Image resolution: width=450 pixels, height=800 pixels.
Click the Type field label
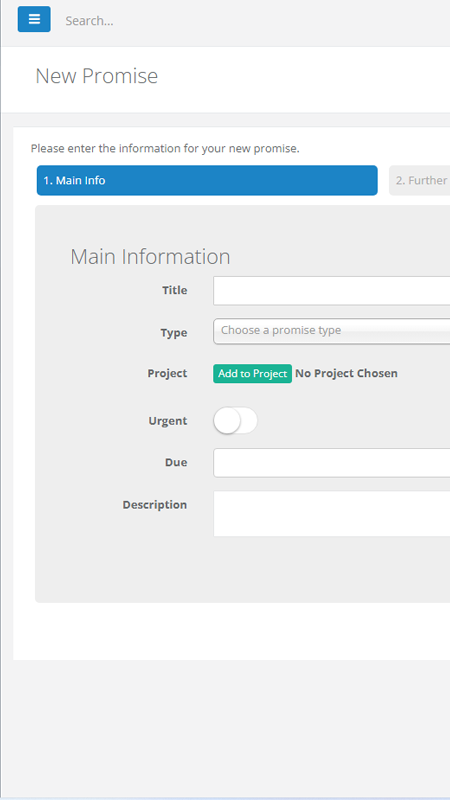[x=174, y=333]
